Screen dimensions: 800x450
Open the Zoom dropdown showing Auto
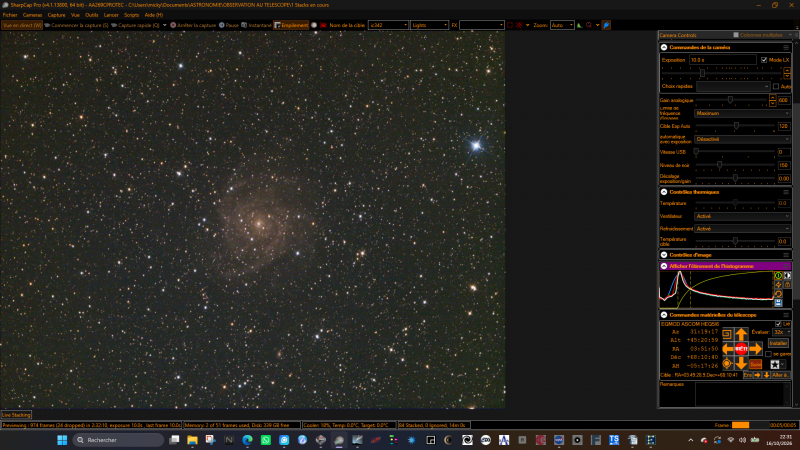pyautogui.click(x=562, y=25)
